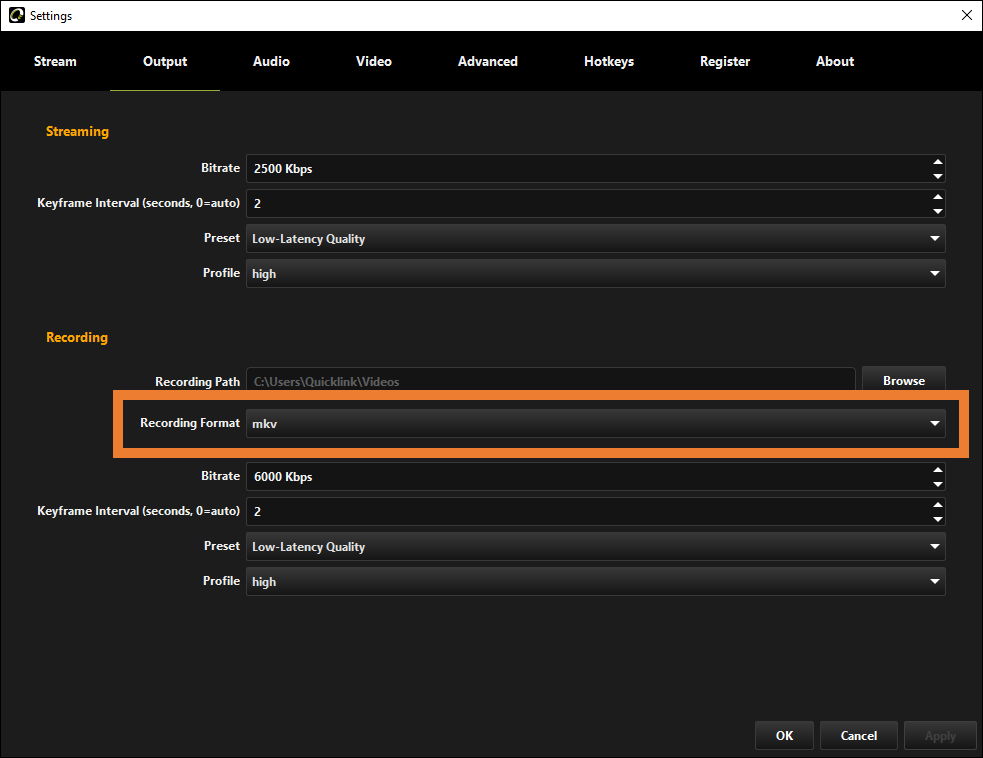This screenshot has width=983, height=758.
Task: Click the Apply button
Action: [940, 735]
